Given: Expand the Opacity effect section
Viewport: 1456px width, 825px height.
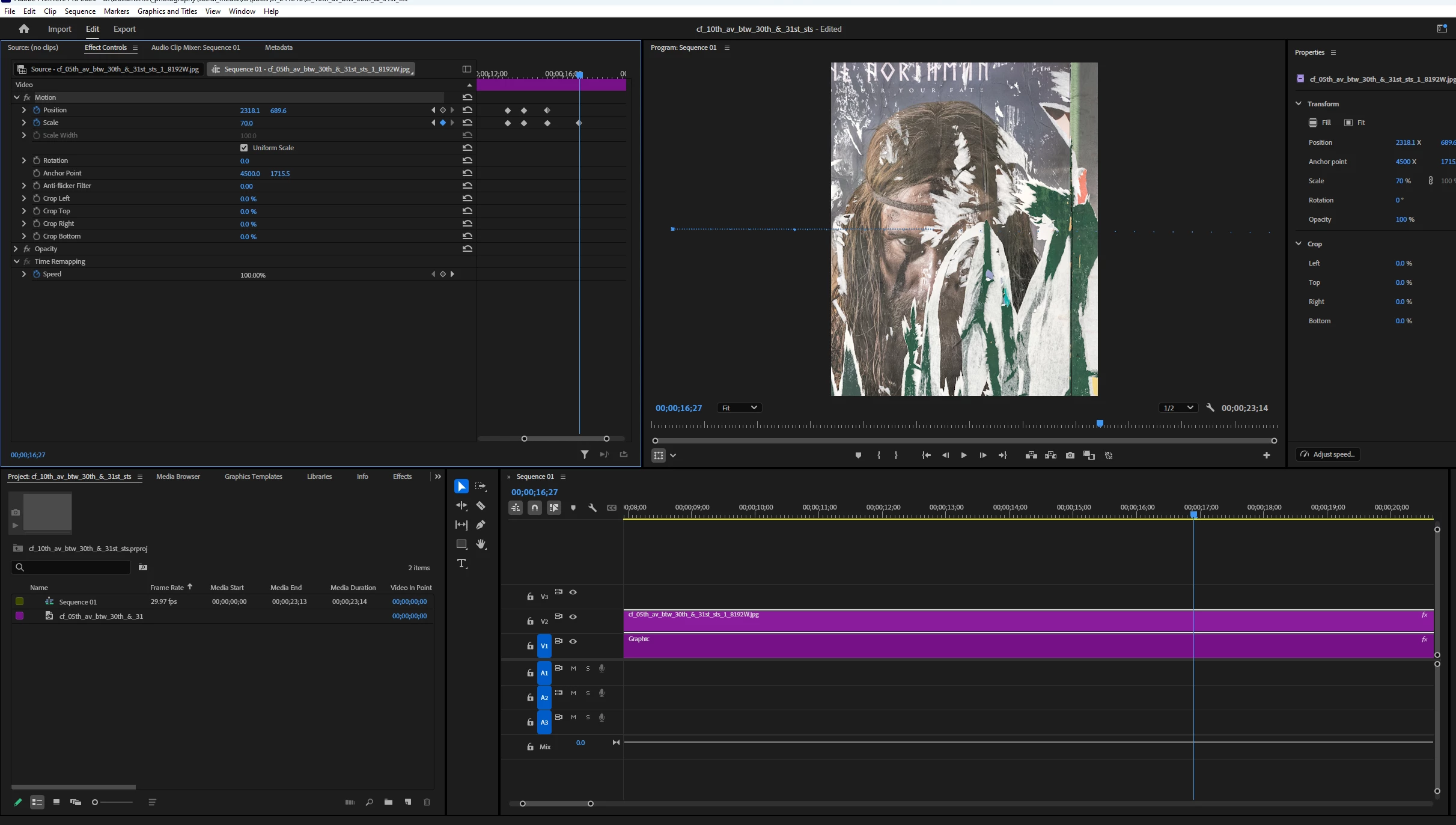Looking at the screenshot, I should click(16, 249).
